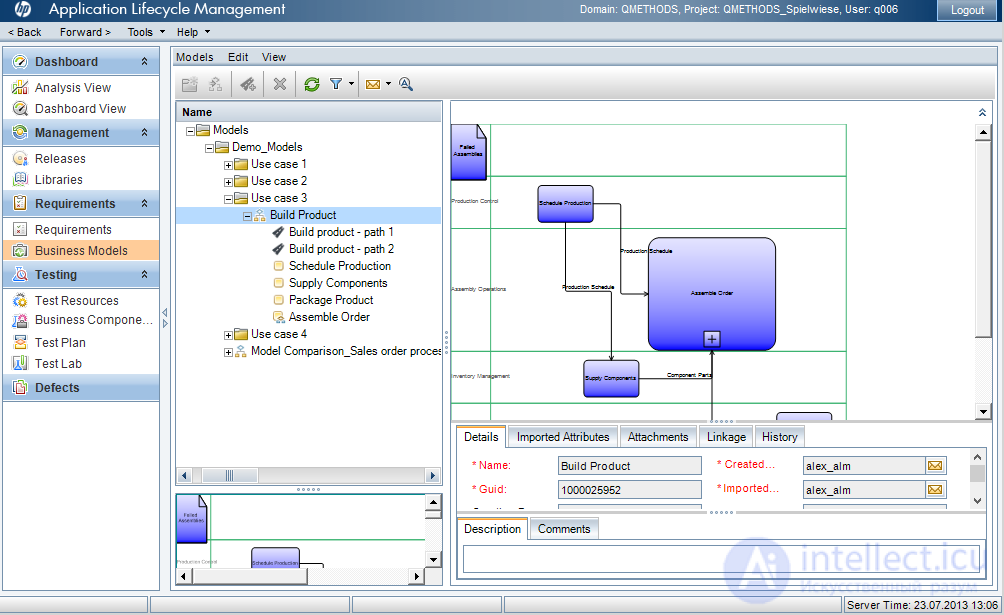This screenshot has width=1004, height=615.
Task: Click the Dashboard section header icon
Action: tap(20, 62)
